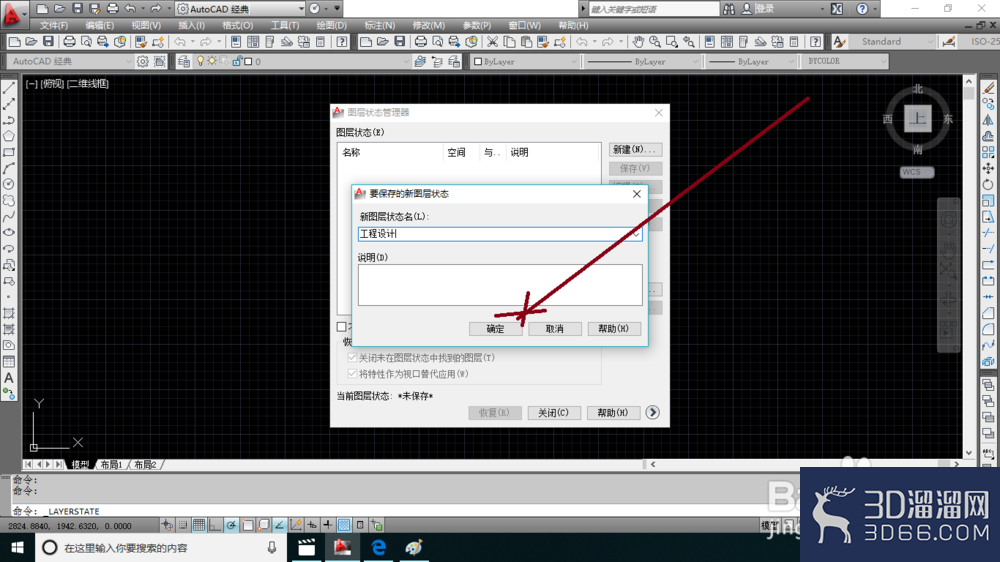The image size is (1000, 562).
Task: Select the Erase tool in modify toolbar
Action: [988, 87]
